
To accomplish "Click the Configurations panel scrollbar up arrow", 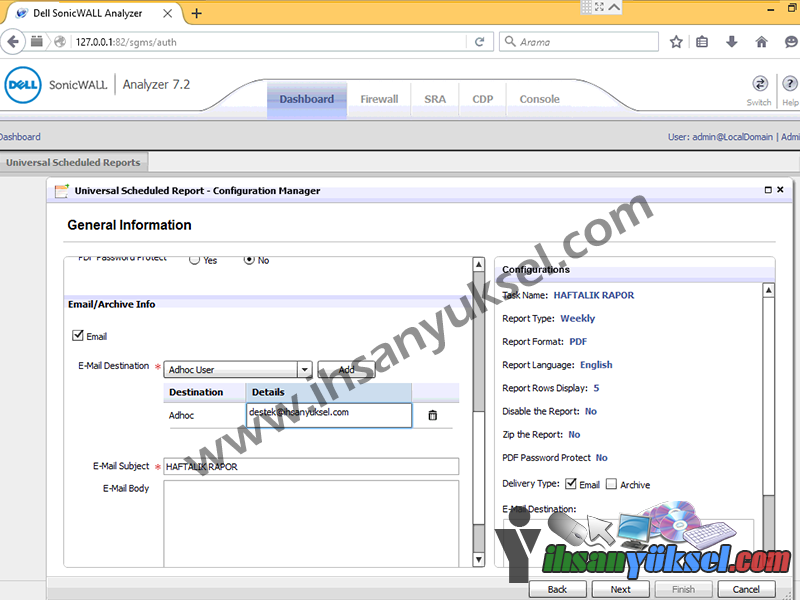I will [768, 291].
